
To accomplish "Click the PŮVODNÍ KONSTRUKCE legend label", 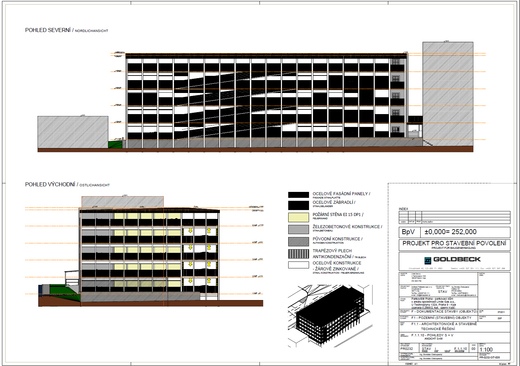I will [x=337, y=239].
